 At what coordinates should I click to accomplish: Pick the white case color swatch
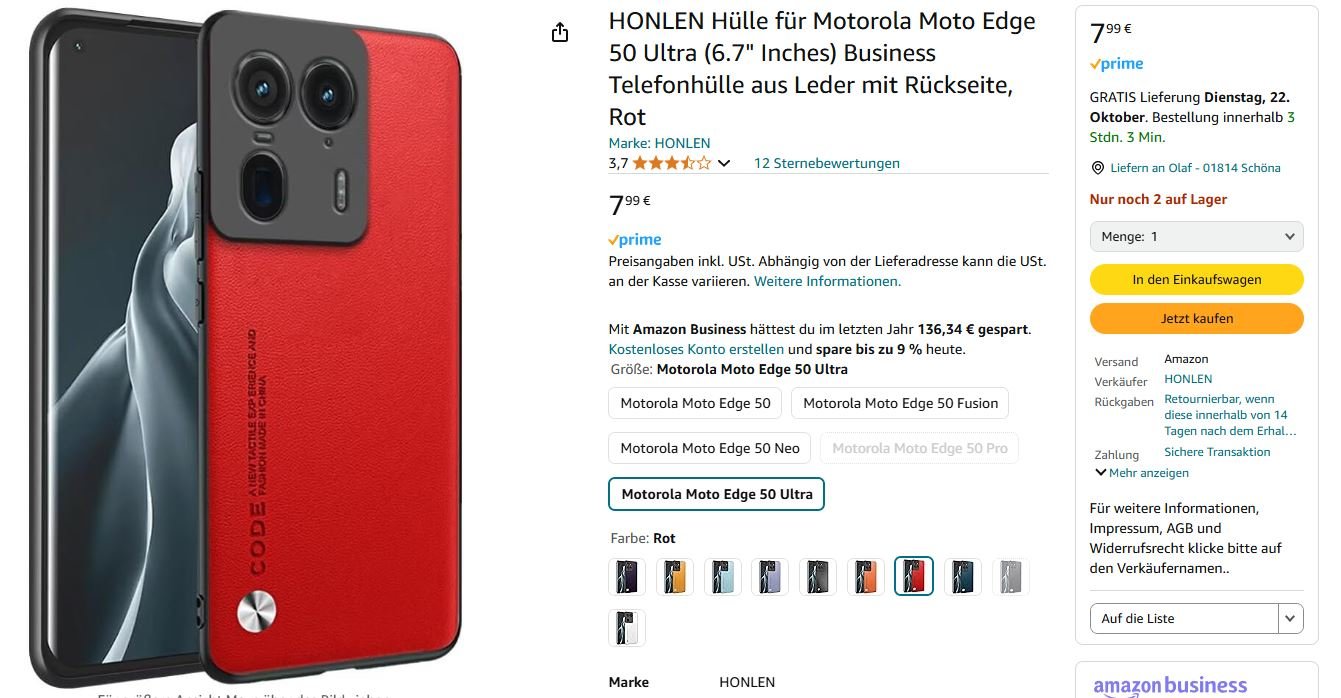pos(627,627)
